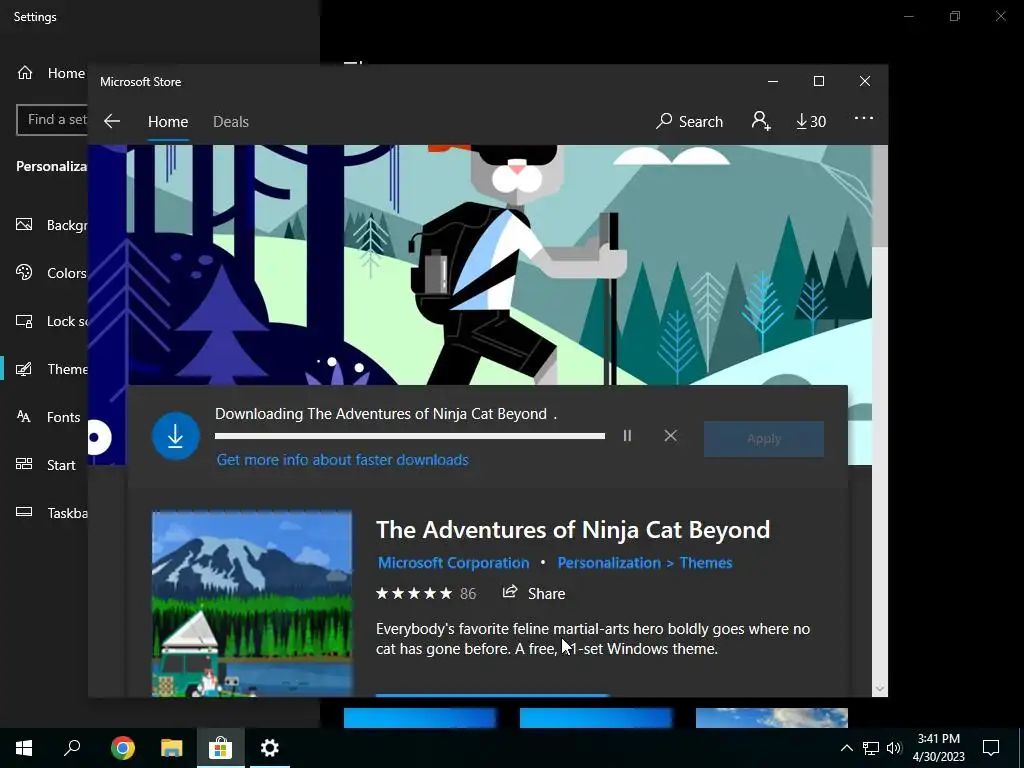This screenshot has height=768, width=1024.
Task: Open File Explorer from taskbar
Action: tap(171, 748)
